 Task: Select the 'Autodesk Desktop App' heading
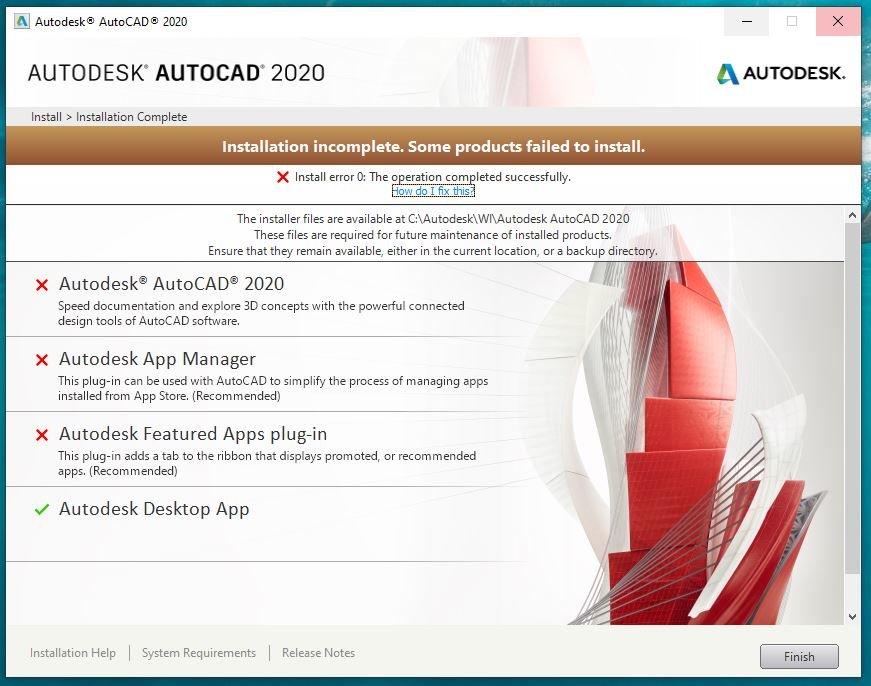[x=154, y=509]
